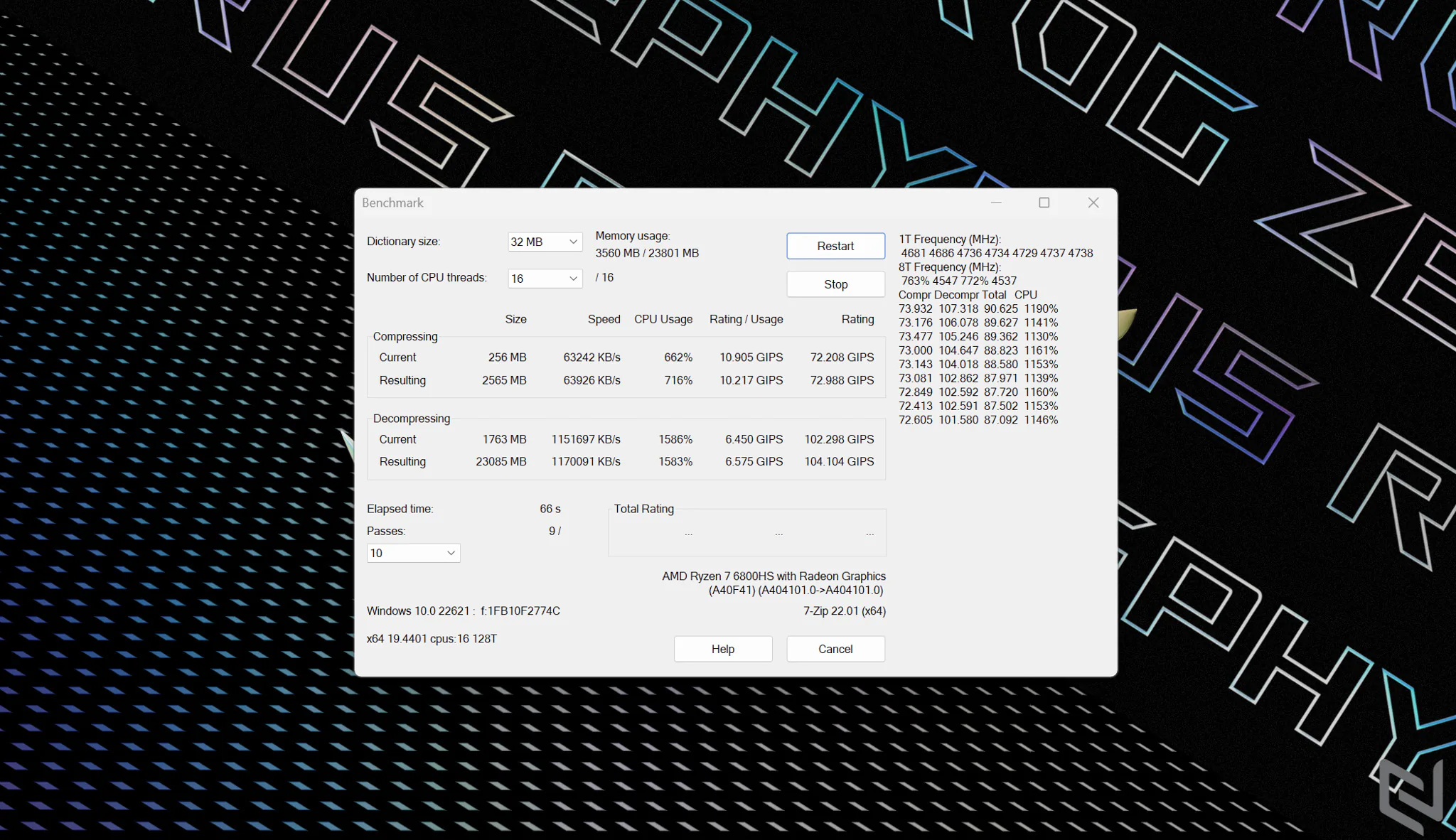Click the Benchmark title bar text
Screen dimensions: 1456x840
[392, 203]
